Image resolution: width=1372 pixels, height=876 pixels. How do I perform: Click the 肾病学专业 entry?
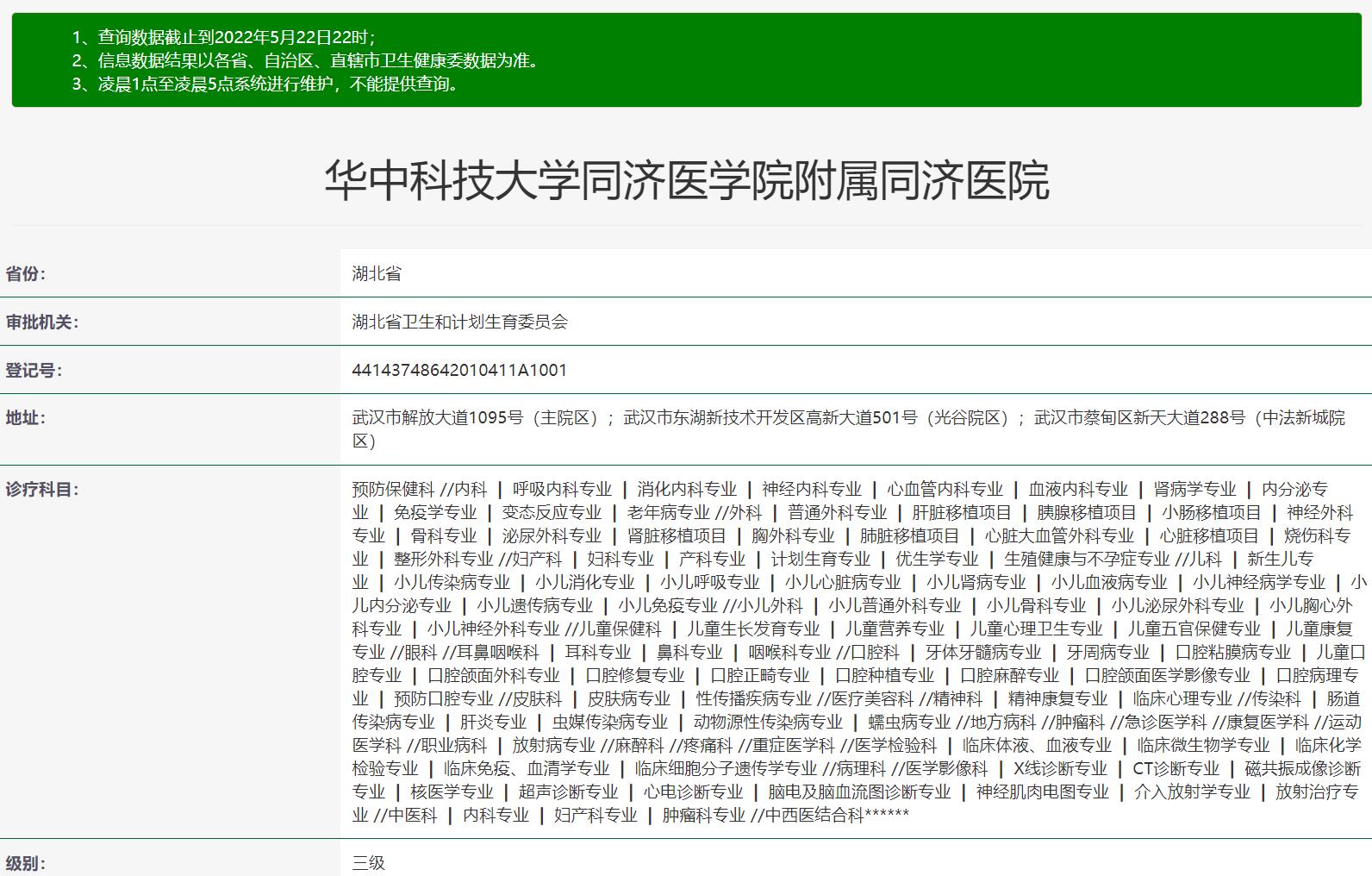[x=1194, y=490]
